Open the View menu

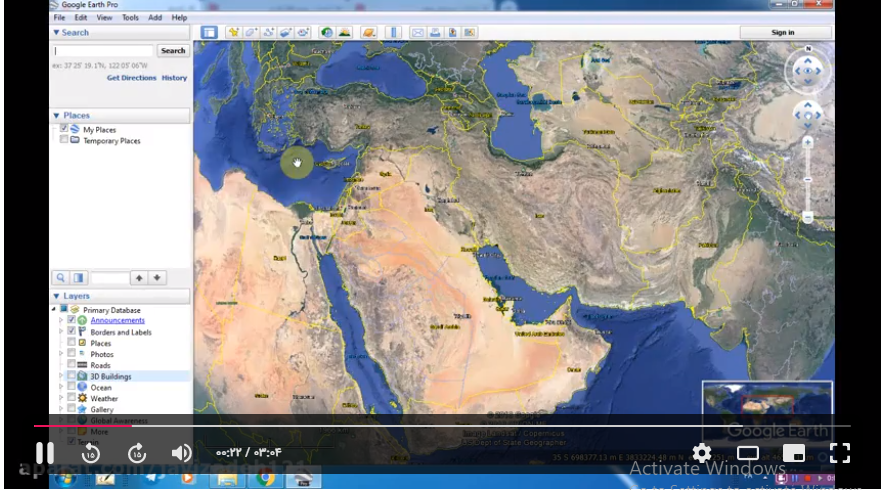click(104, 18)
